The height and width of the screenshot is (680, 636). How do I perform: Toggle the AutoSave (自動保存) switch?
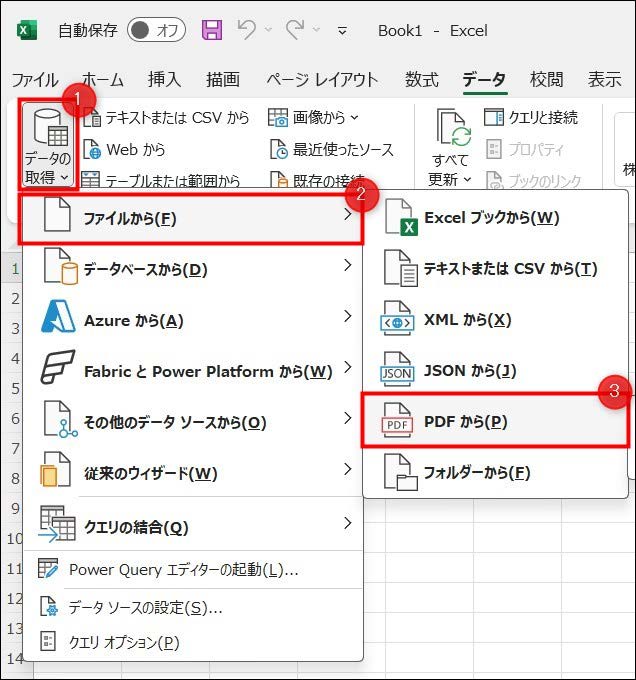pos(157,30)
